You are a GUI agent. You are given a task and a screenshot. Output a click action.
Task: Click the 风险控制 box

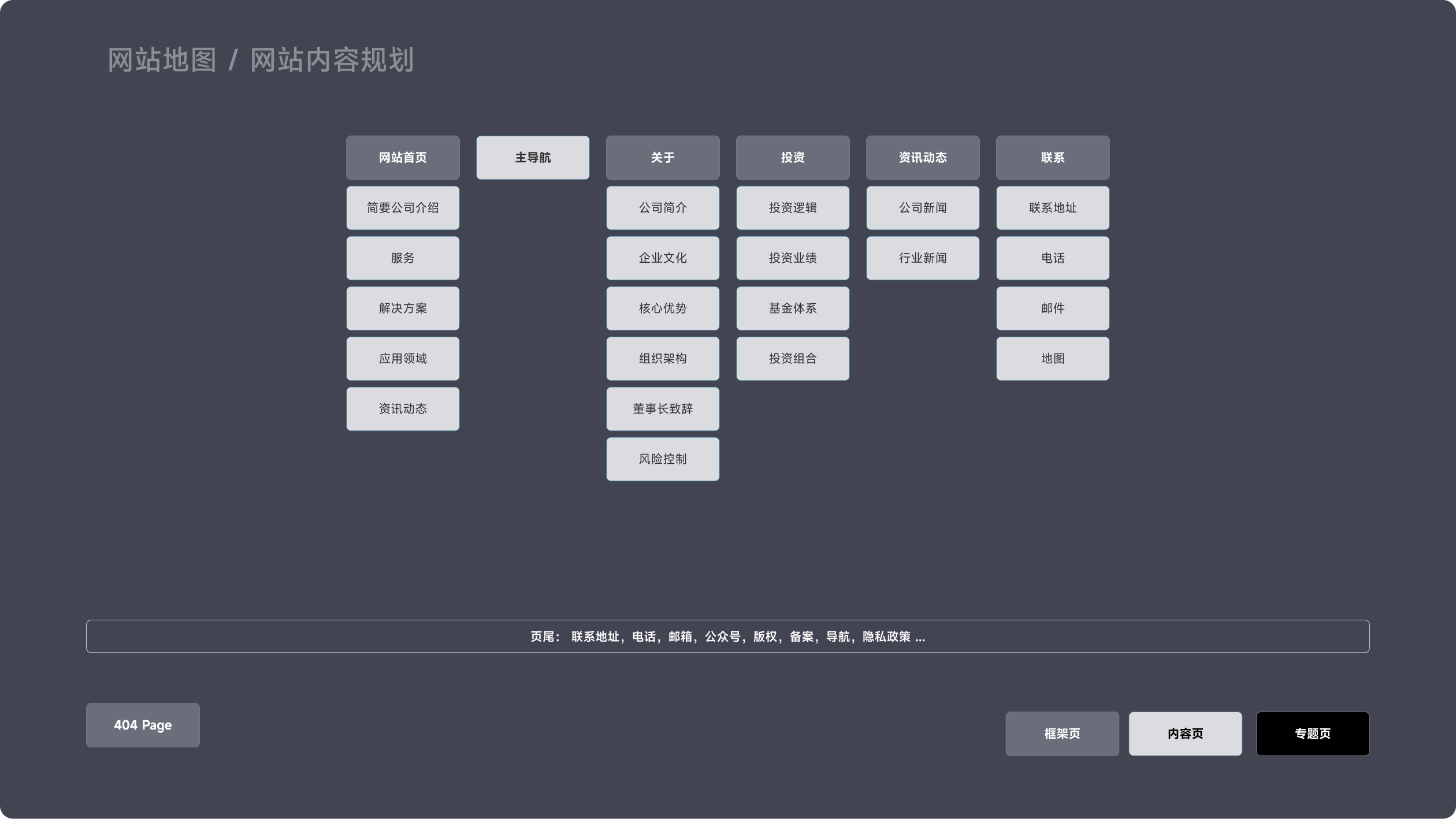(663, 459)
